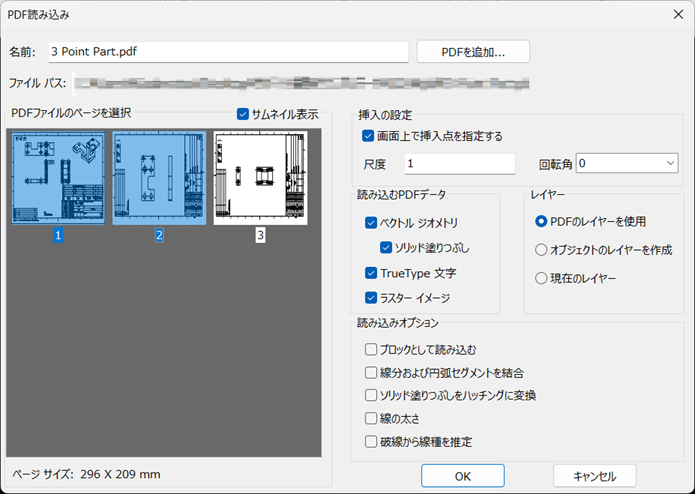Enable ブロックとして読み込む option

[371, 350]
